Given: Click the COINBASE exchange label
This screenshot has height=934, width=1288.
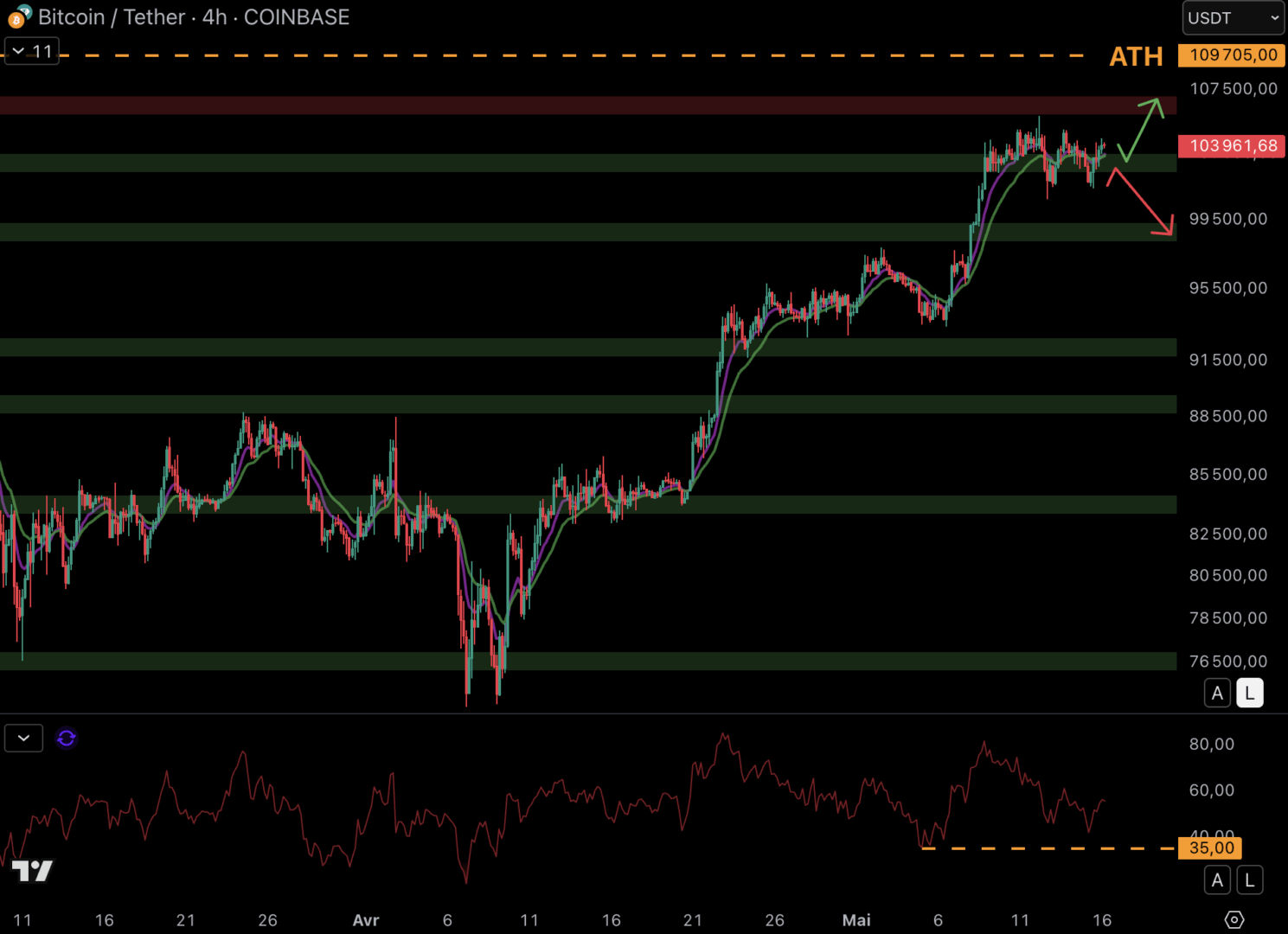Looking at the screenshot, I should (x=297, y=17).
